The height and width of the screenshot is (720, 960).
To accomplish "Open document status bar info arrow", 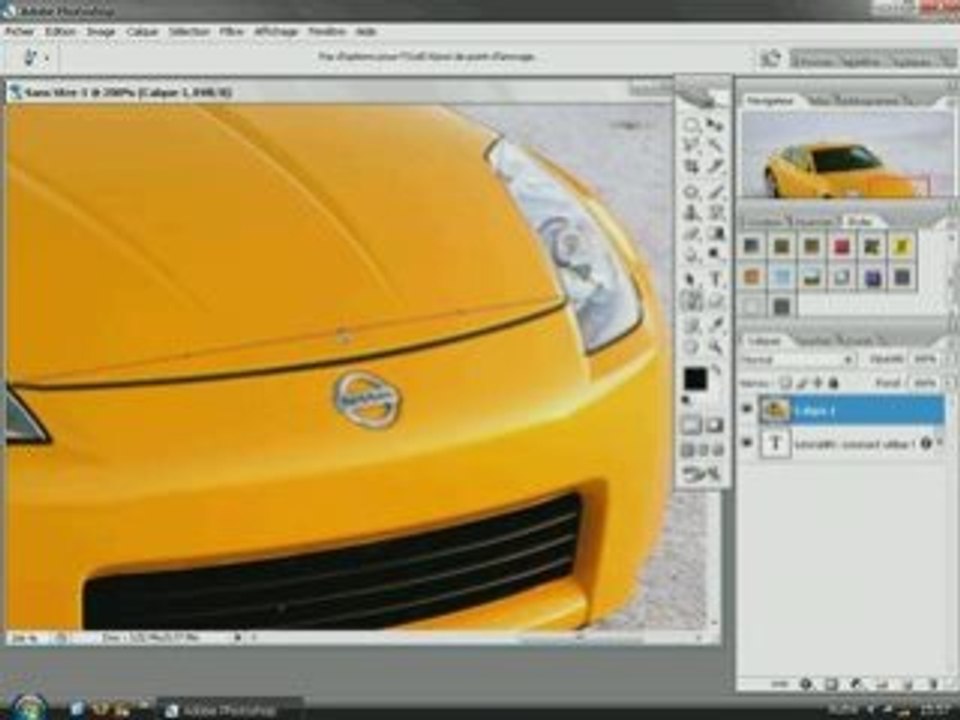I will (238, 637).
